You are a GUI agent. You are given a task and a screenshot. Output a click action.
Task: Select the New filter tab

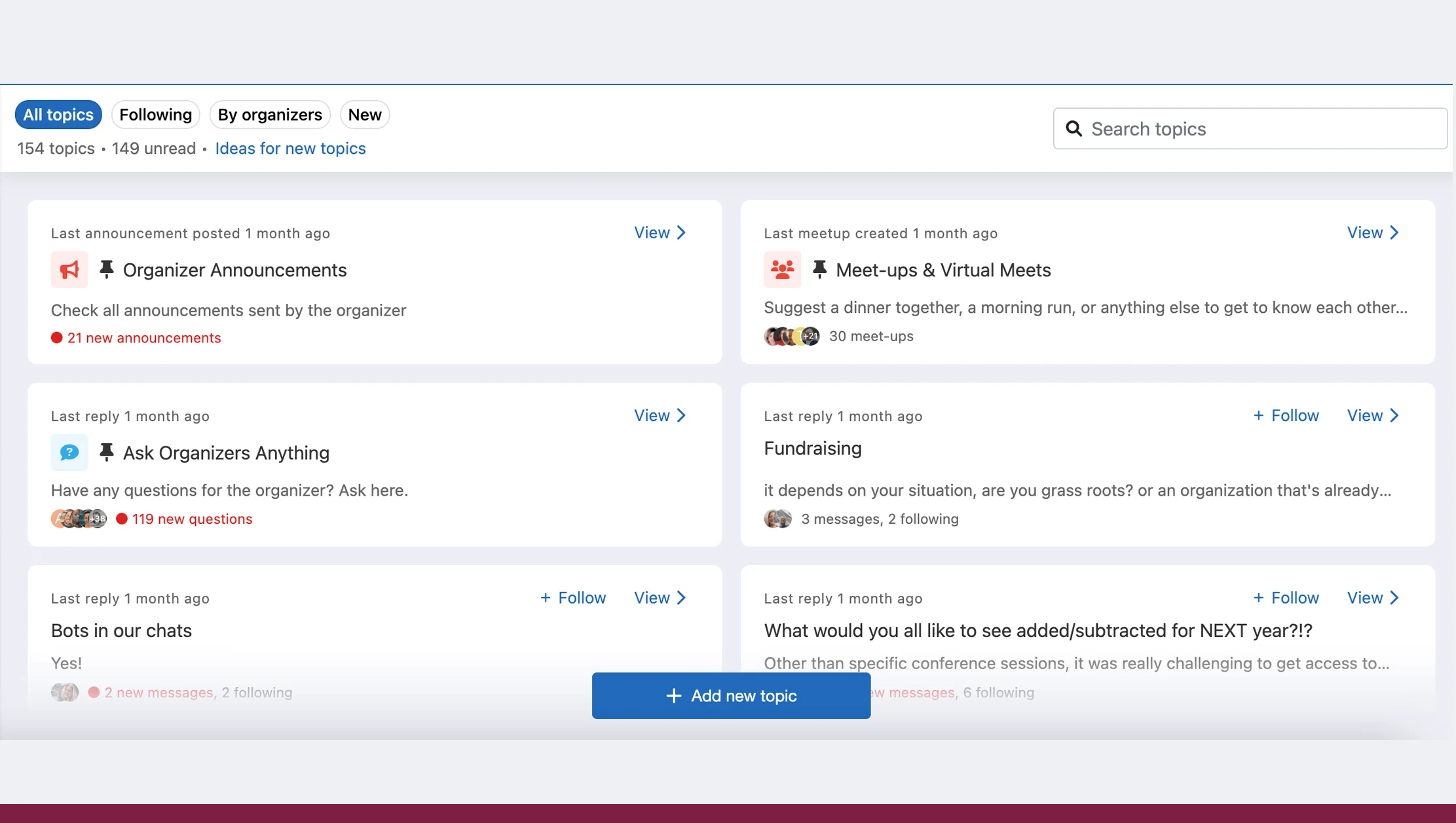[x=364, y=115]
